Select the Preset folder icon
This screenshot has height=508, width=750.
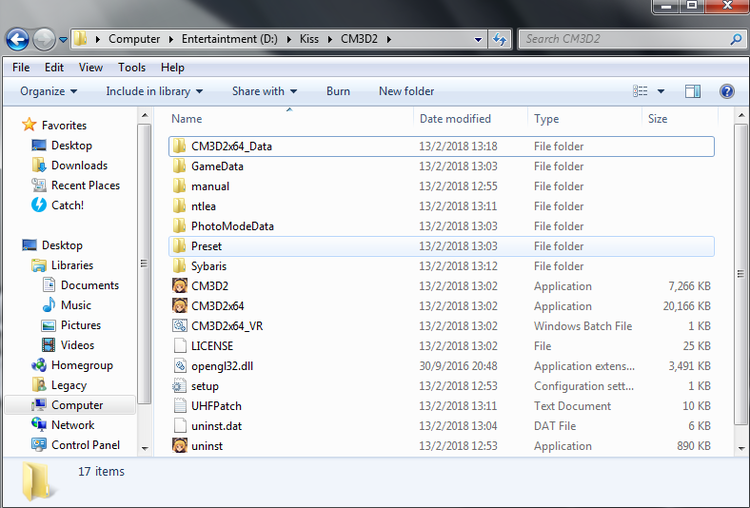coord(179,246)
